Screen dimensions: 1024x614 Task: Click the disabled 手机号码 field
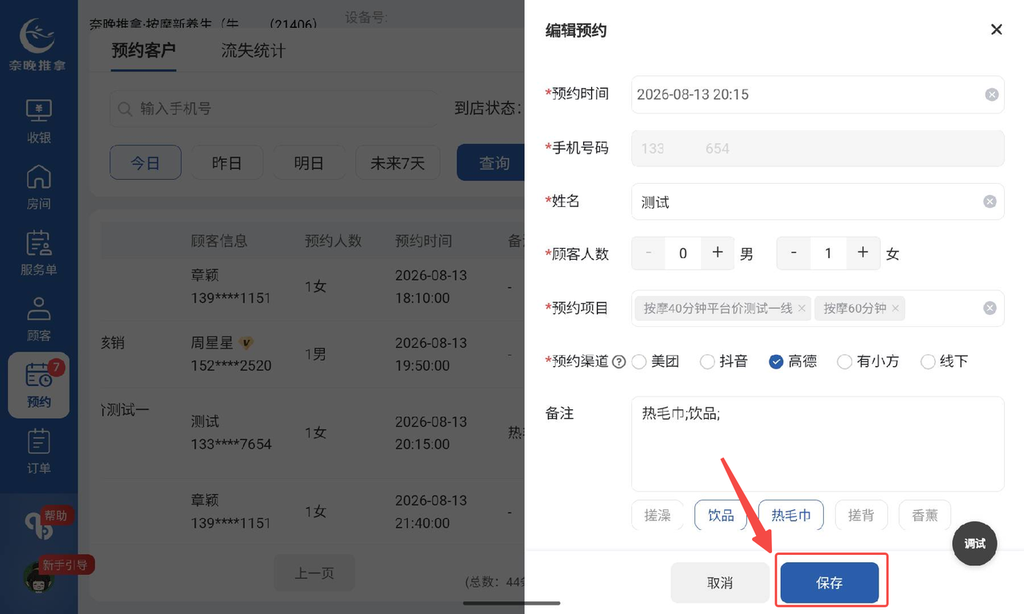pyautogui.click(x=817, y=148)
